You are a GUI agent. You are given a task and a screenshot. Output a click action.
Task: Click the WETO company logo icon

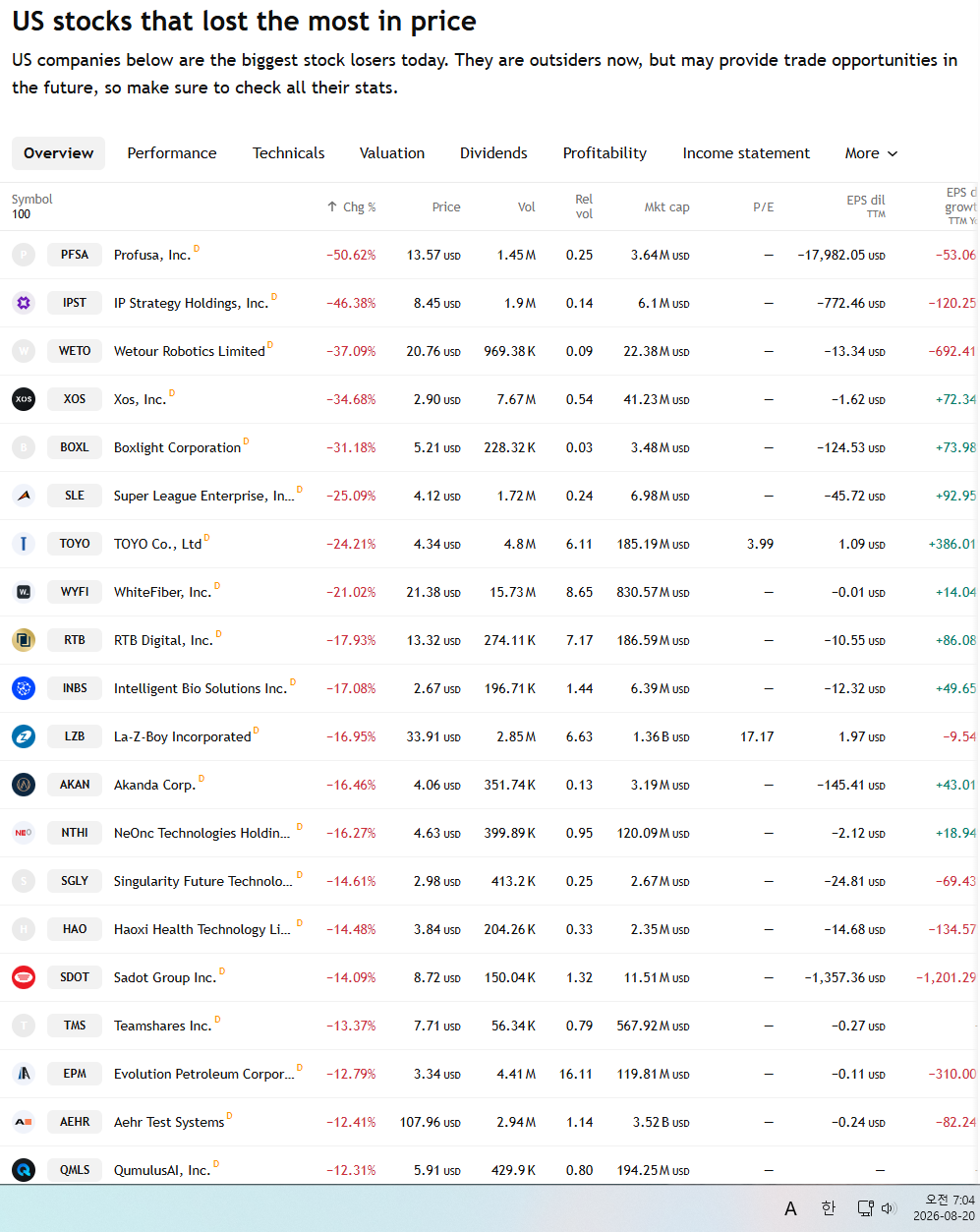pyautogui.click(x=24, y=351)
